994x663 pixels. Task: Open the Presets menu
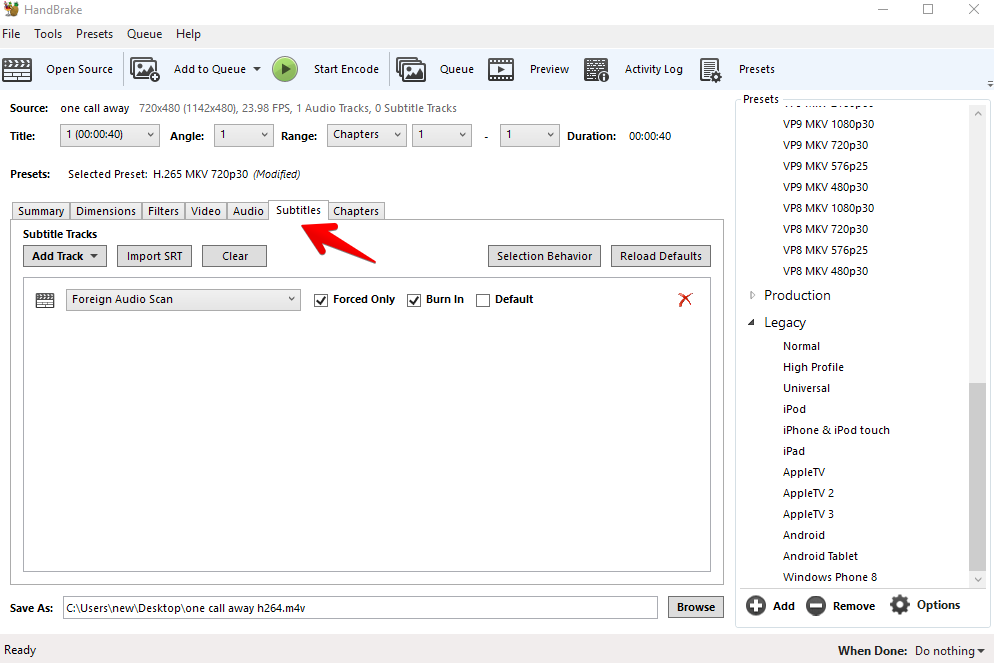pyautogui.click(x=94, y=34)
